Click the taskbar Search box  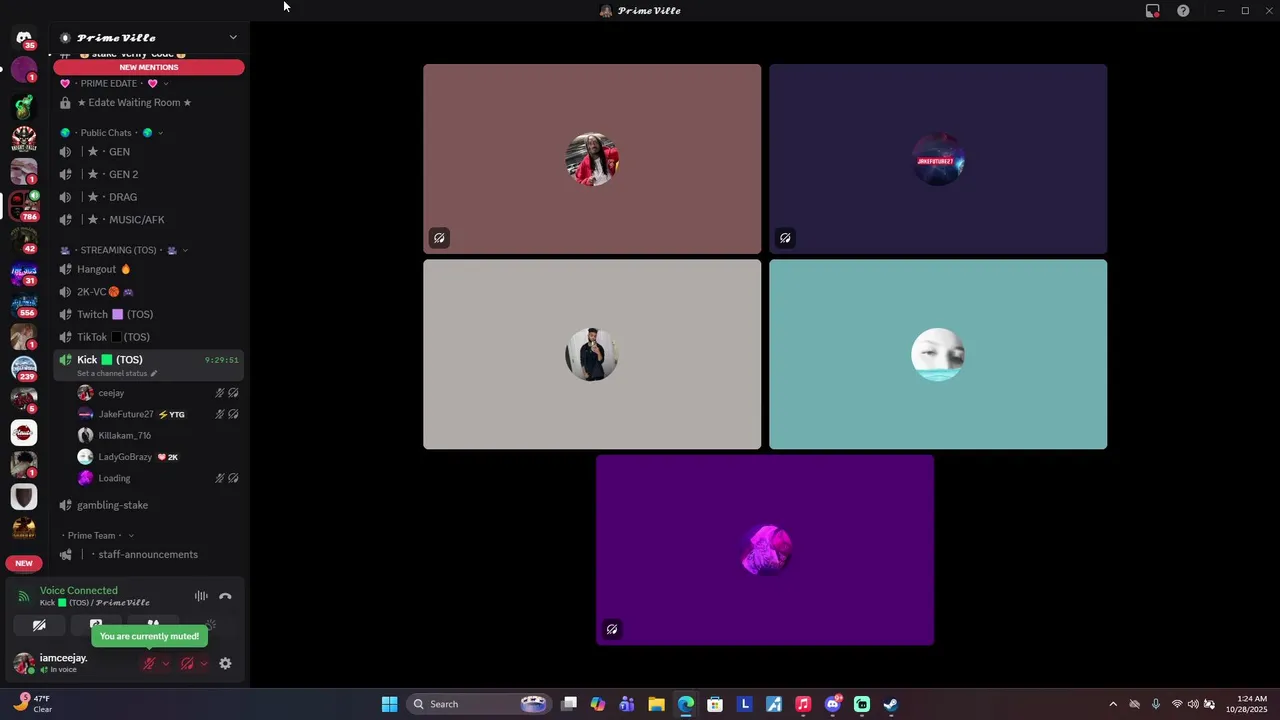click(478, 704)
